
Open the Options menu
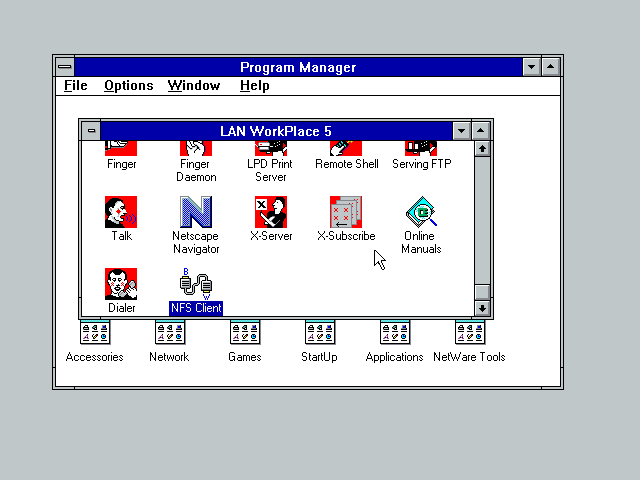pyautogui.click(x=129, y=86)
